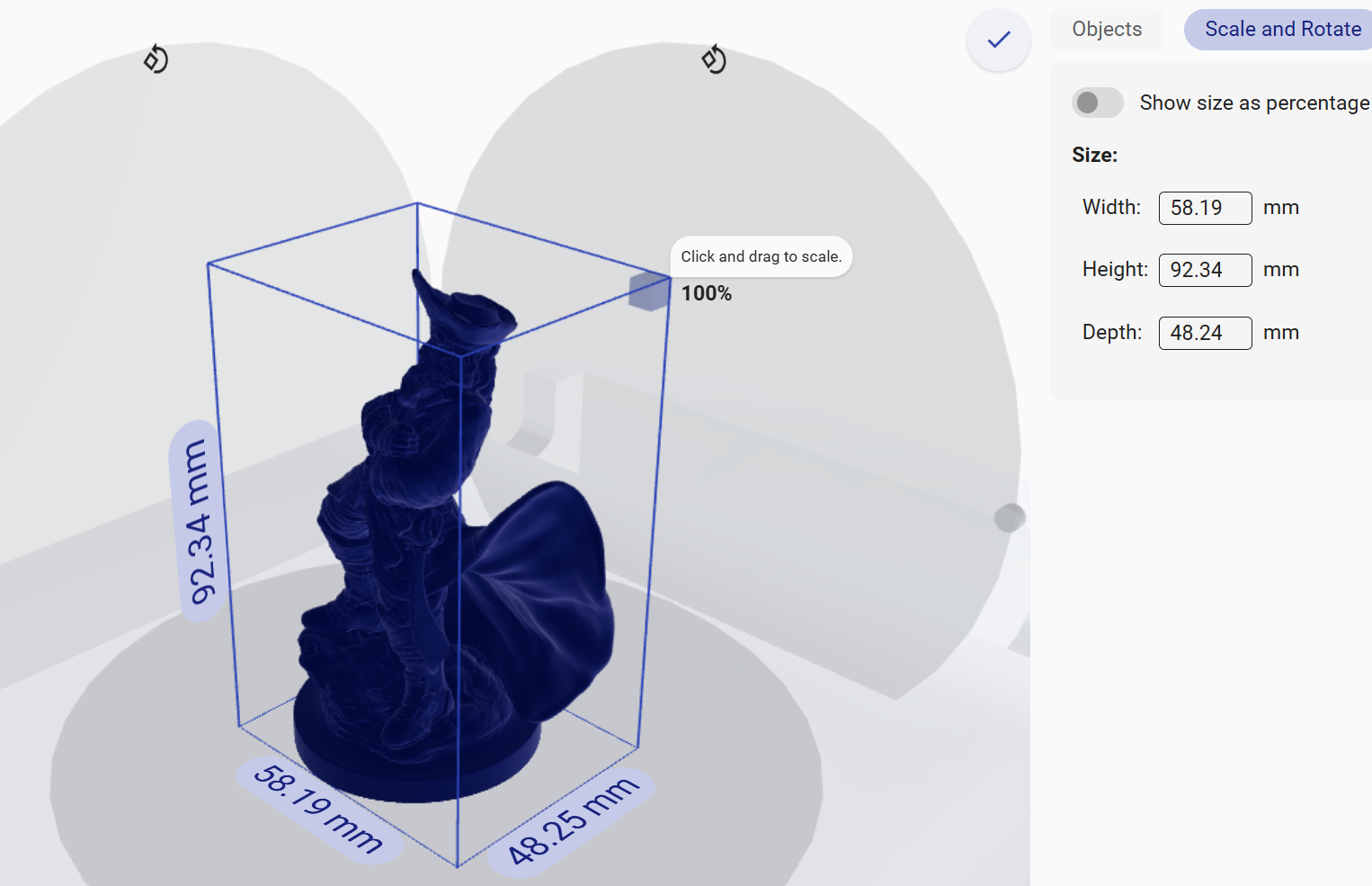Click the Show size as percentage label

1254,103
